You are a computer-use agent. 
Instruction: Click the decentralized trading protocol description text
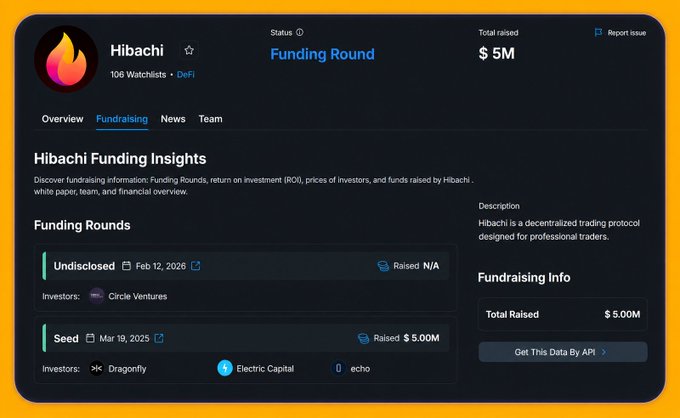tap(559, 230)
